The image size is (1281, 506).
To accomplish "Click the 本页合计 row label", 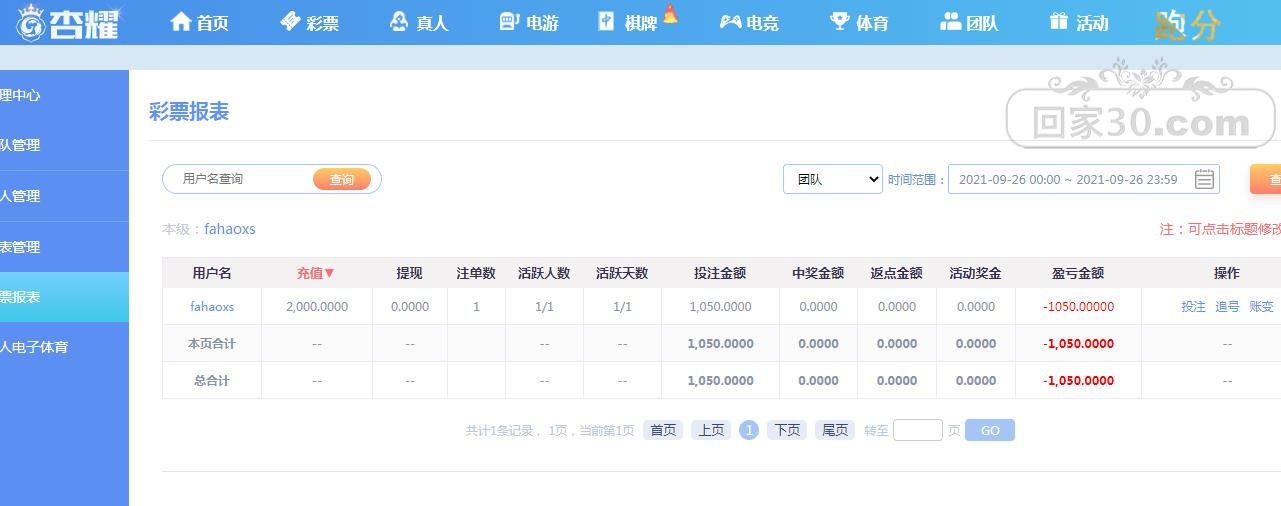I will [x=212, y=344].
